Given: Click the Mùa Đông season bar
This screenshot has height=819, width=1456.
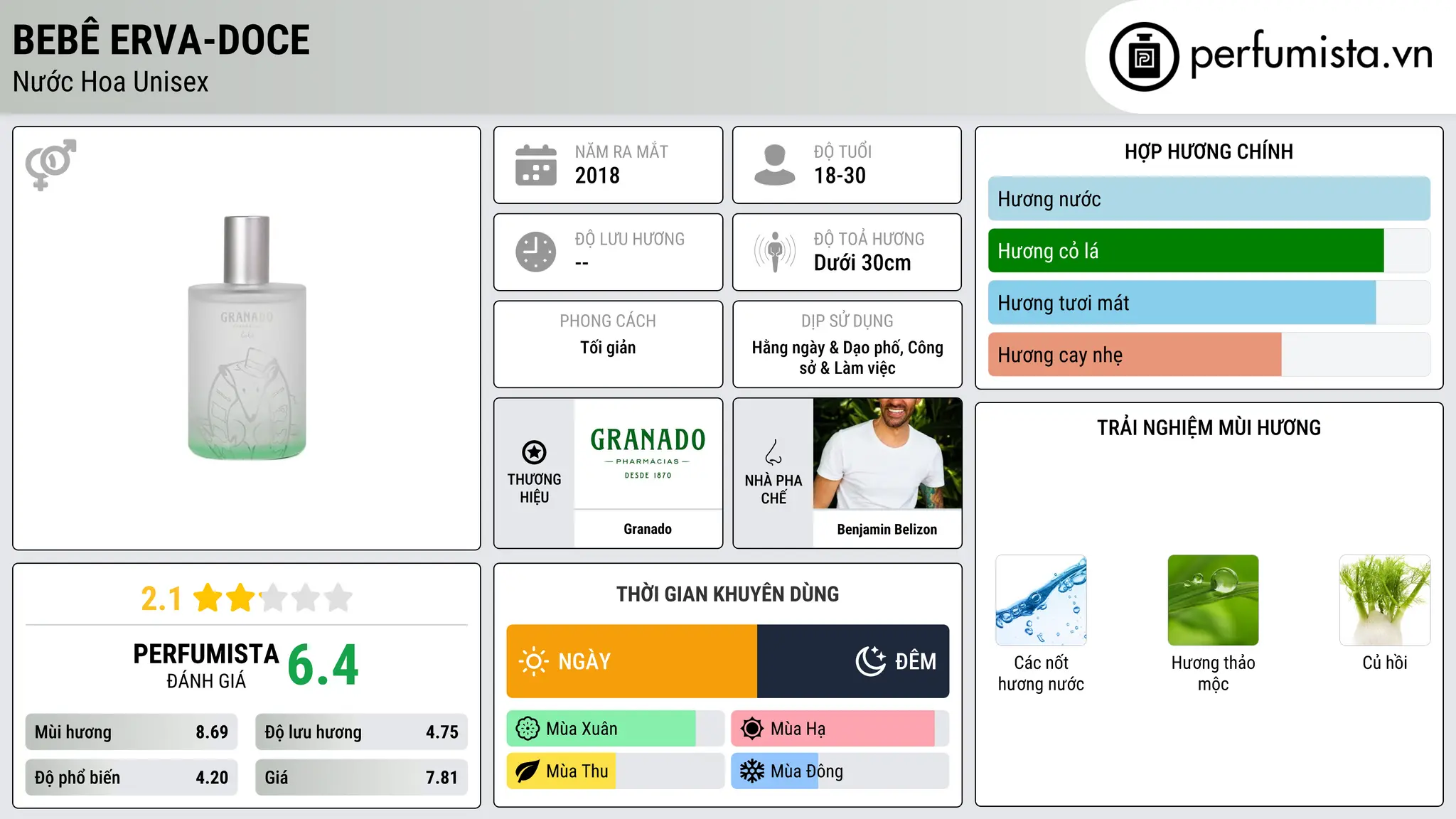Looking at the screenshot, I should pyautogui.click(x=840, y=771).
